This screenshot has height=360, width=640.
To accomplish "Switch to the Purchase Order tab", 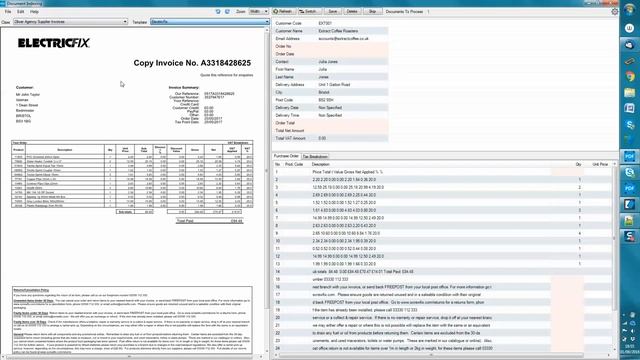I will [286, 156].
